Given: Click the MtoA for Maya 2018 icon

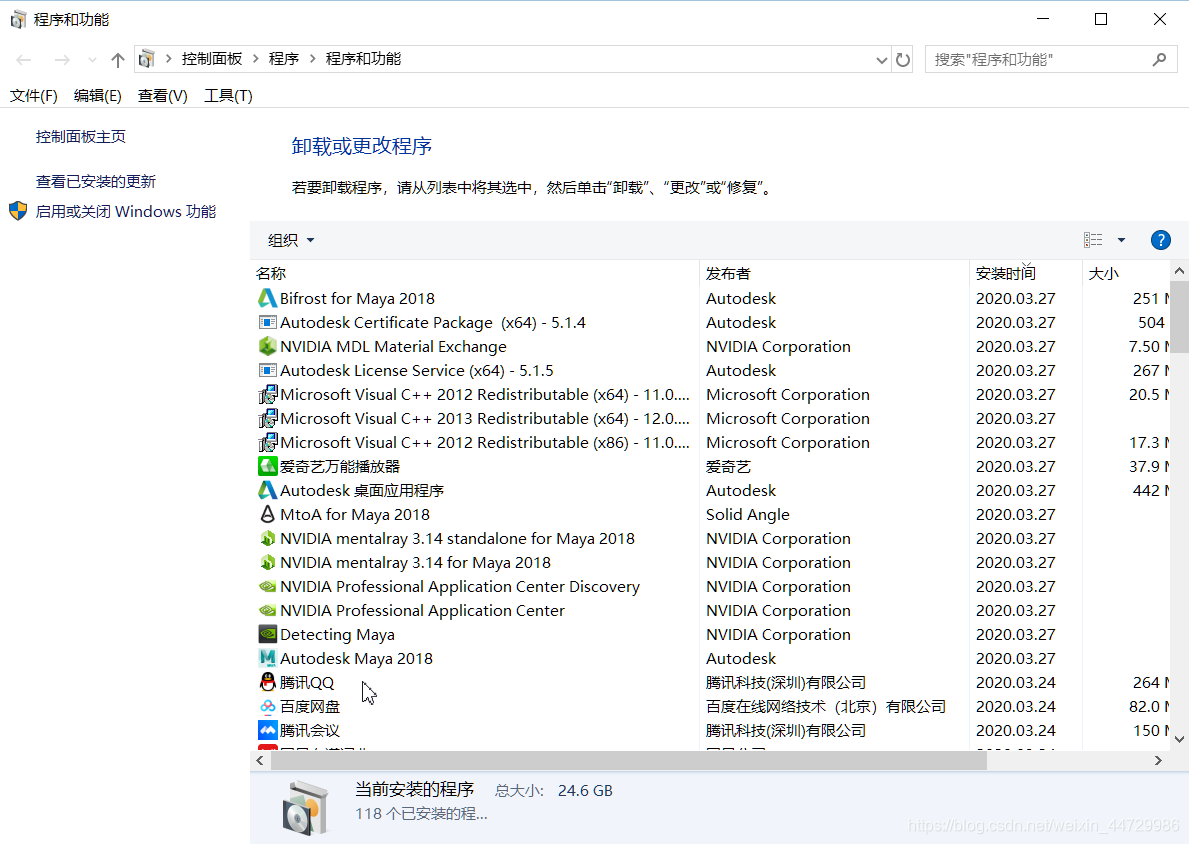Looking at the screenshot, I should point(267,514).
